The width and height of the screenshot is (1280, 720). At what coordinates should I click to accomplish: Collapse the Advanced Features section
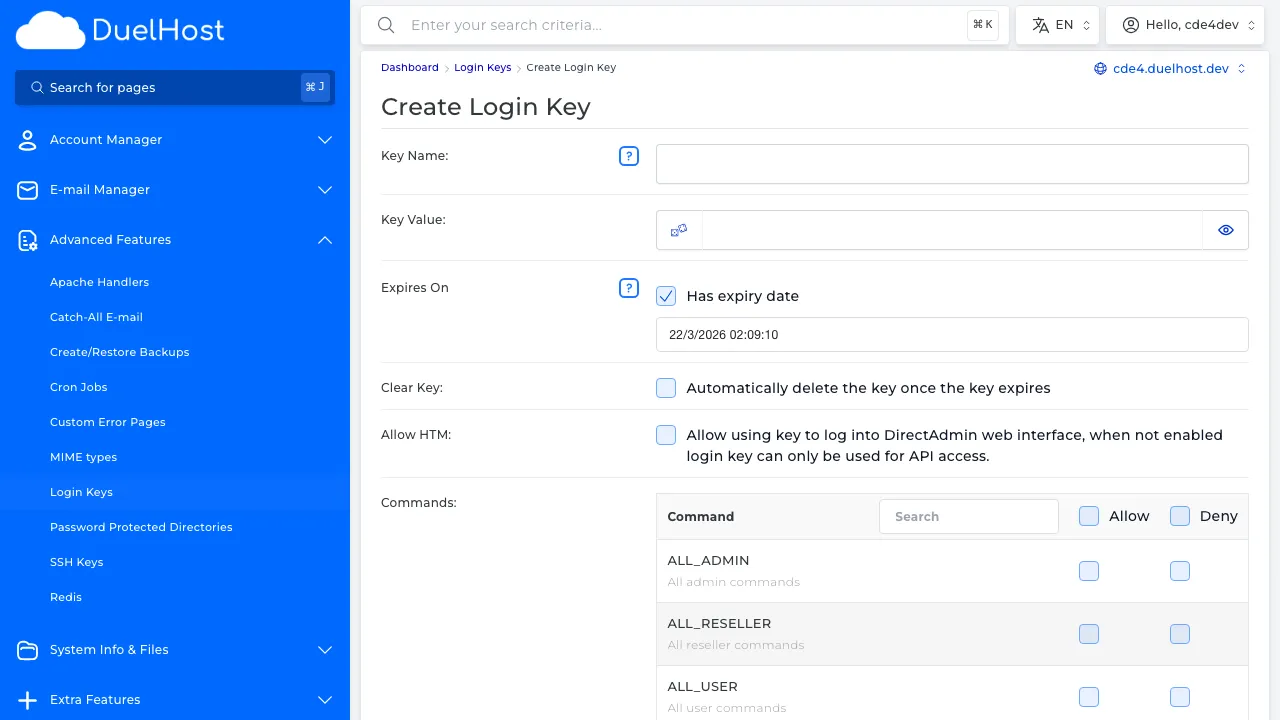coord(324,240)
